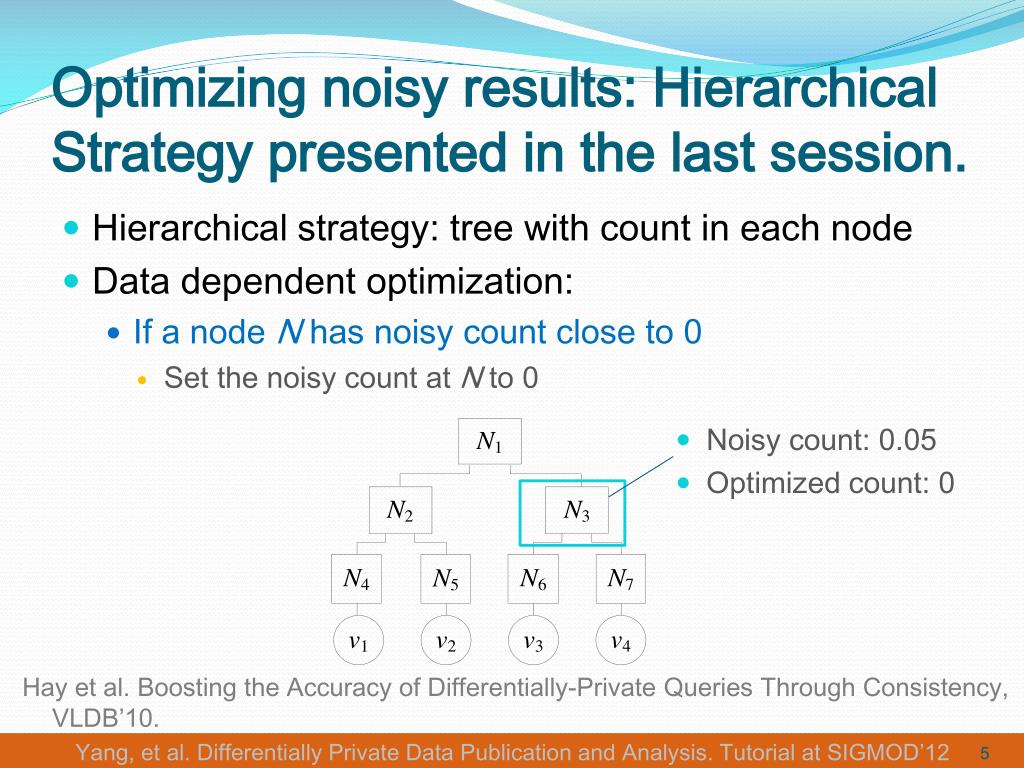Select the 'Hierarchical strategy' bullet line
This screenshot has width=1024, height=768.
pyautogui.click(x=502, y=229)
